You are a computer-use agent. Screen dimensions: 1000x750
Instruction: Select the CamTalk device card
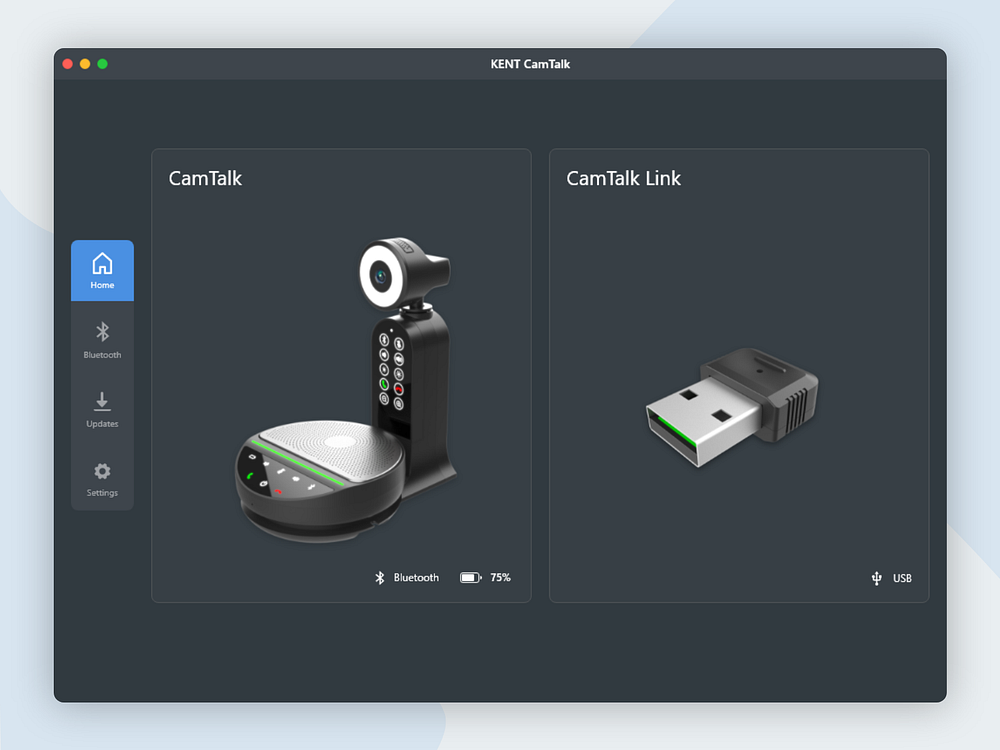point(341,375)
